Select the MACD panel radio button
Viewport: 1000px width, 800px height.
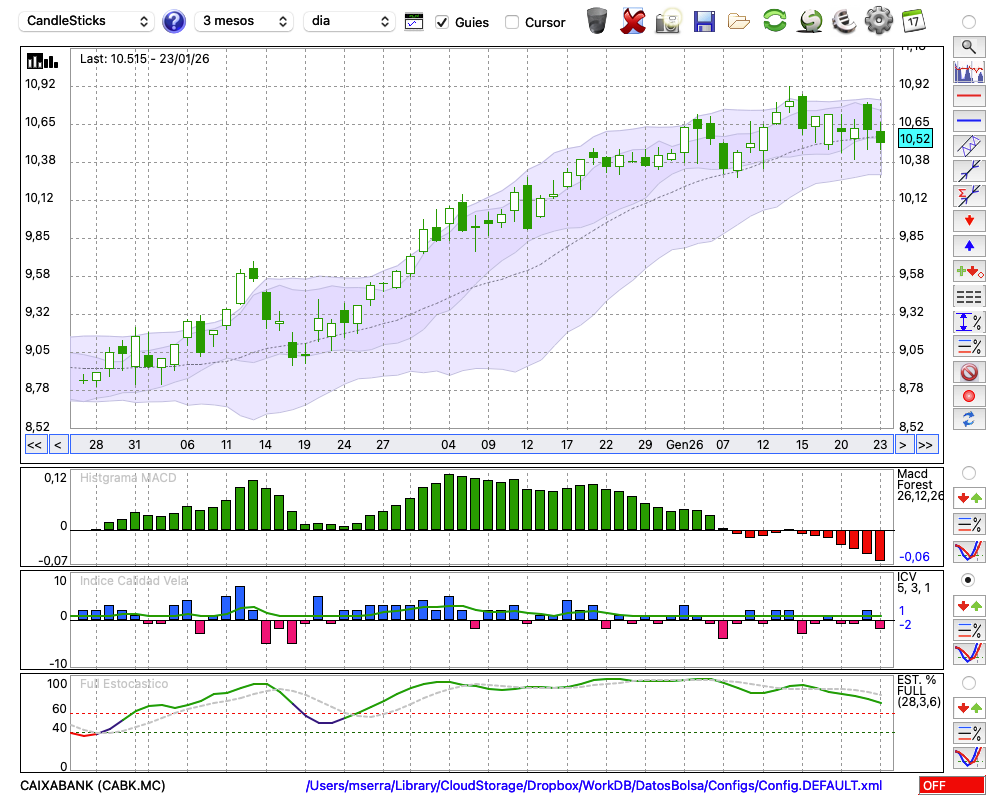point(969,473)
